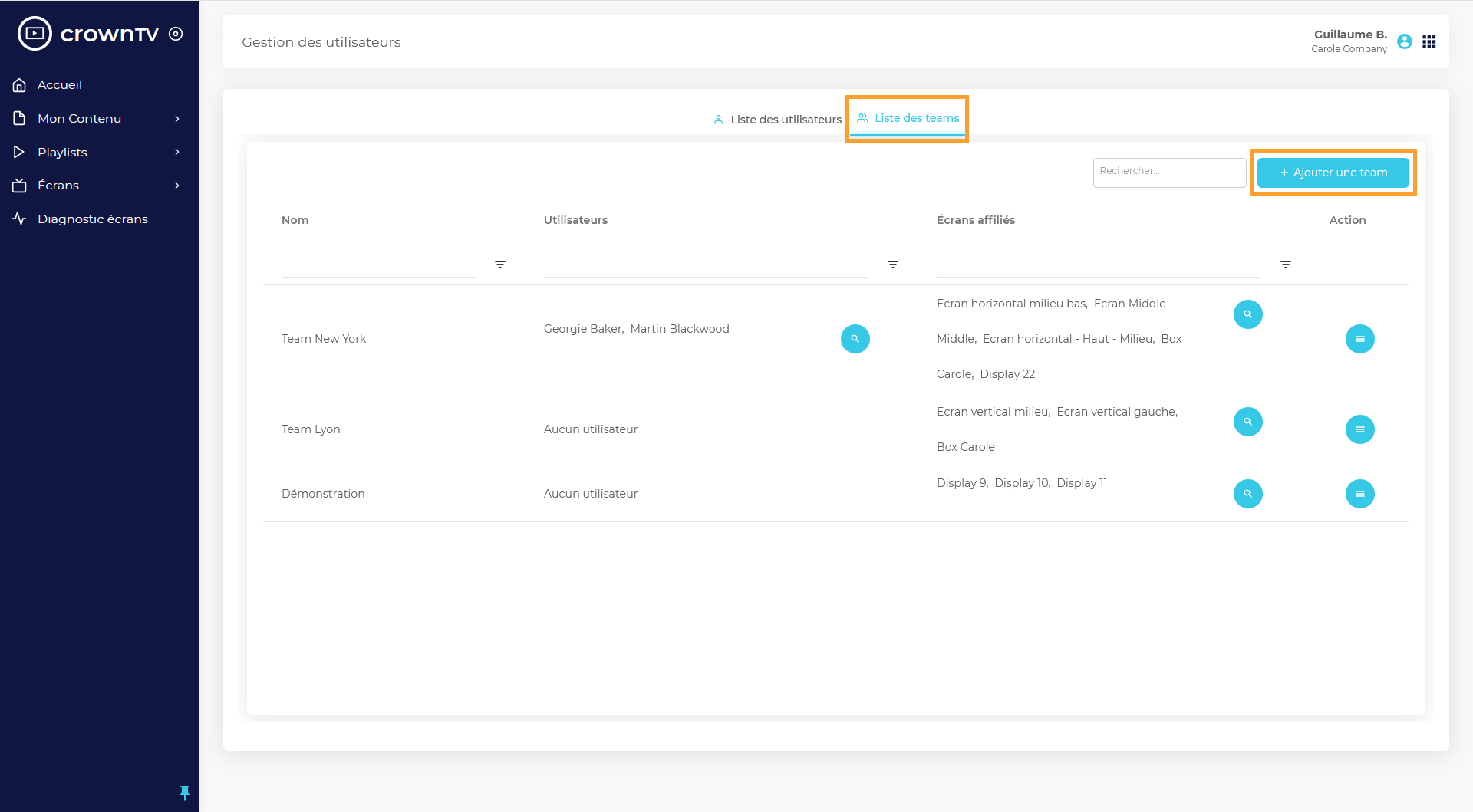Screen dimensions: 1473x812
Task: Expand Écrans submenu chevron
Action: [x=177, y=186]
